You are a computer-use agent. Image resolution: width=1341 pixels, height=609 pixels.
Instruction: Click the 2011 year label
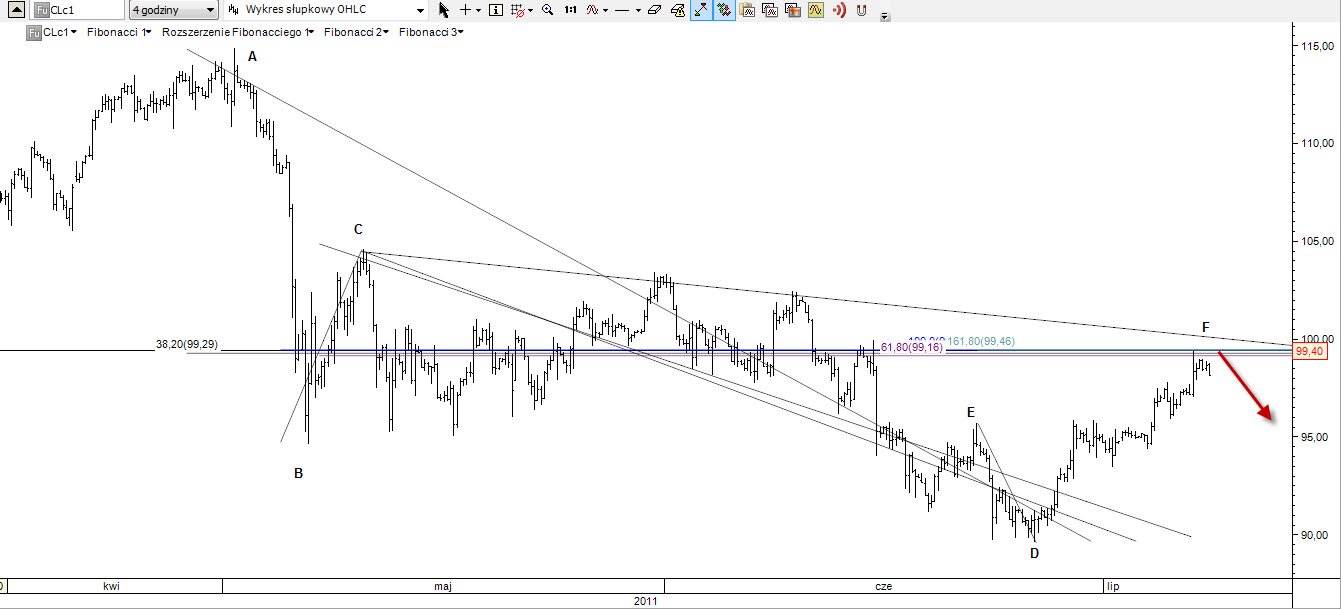click(x=646, y=601)
